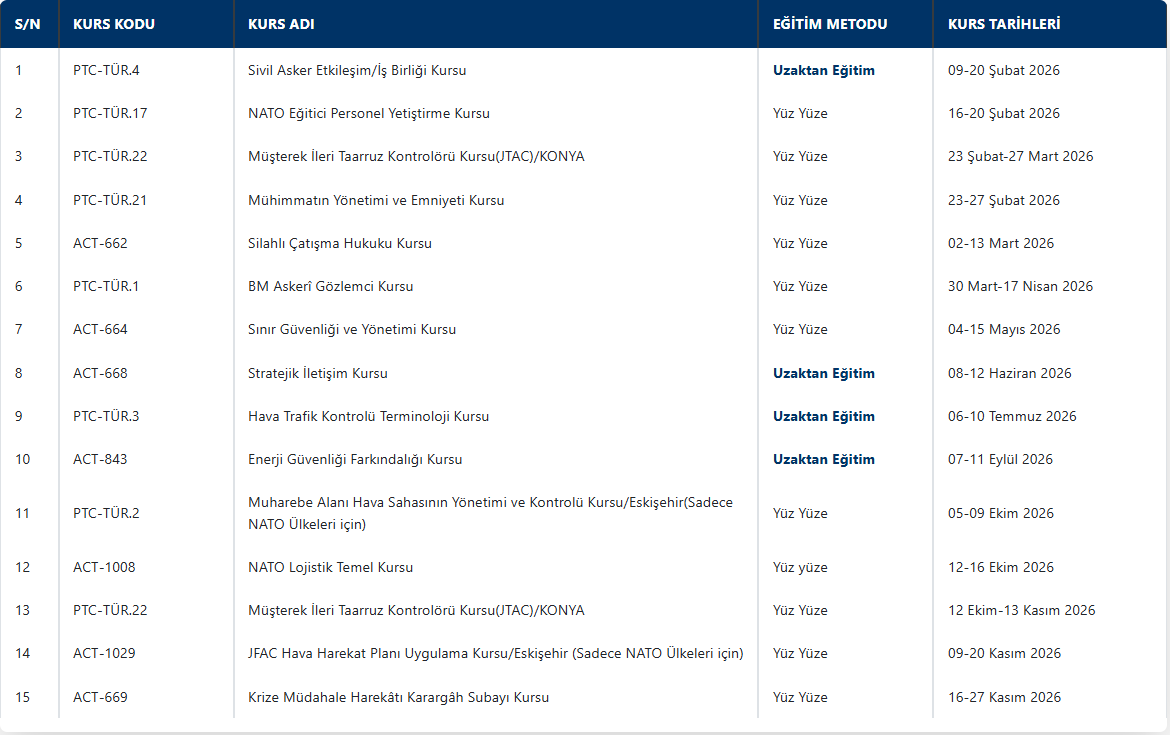Click the date 12 Ekim-13 Kasım 2026

coord(1021,610)
